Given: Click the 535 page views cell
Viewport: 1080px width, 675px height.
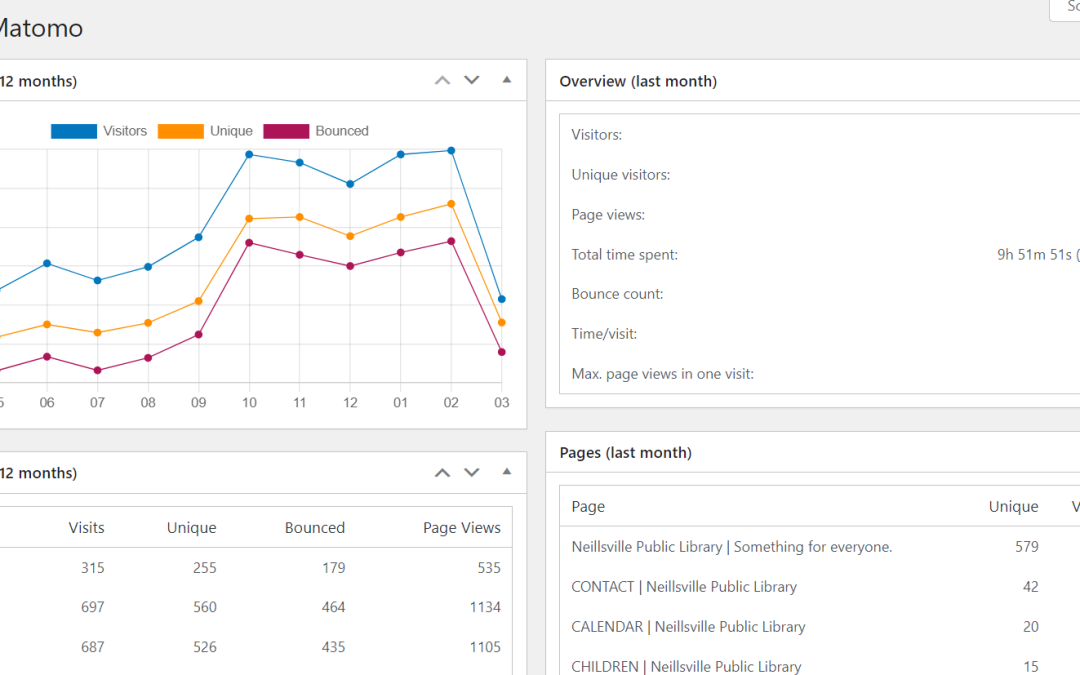Looking at the screenshot, I should 489,568.
